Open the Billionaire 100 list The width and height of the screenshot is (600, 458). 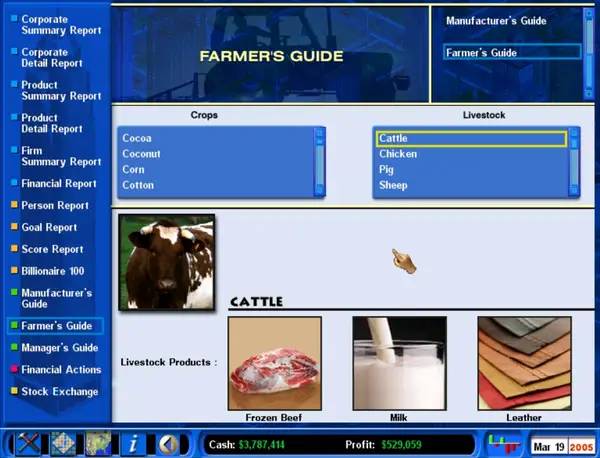(x=52, y=271)
